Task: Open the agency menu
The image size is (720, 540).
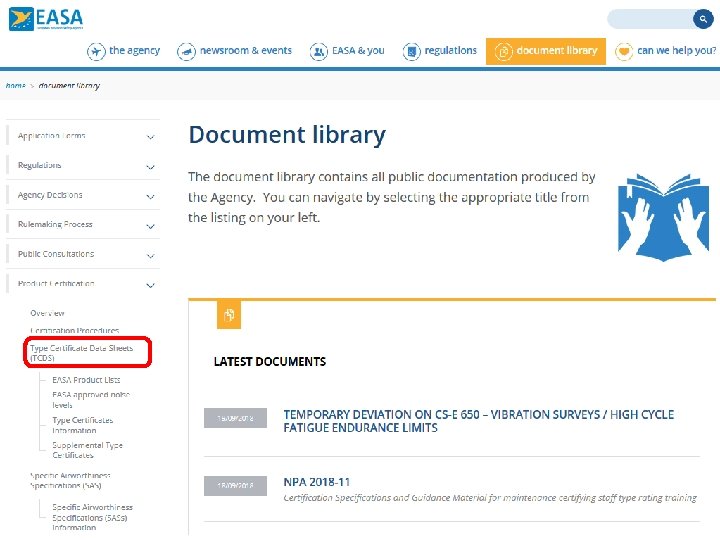Action: pos(135,51)
